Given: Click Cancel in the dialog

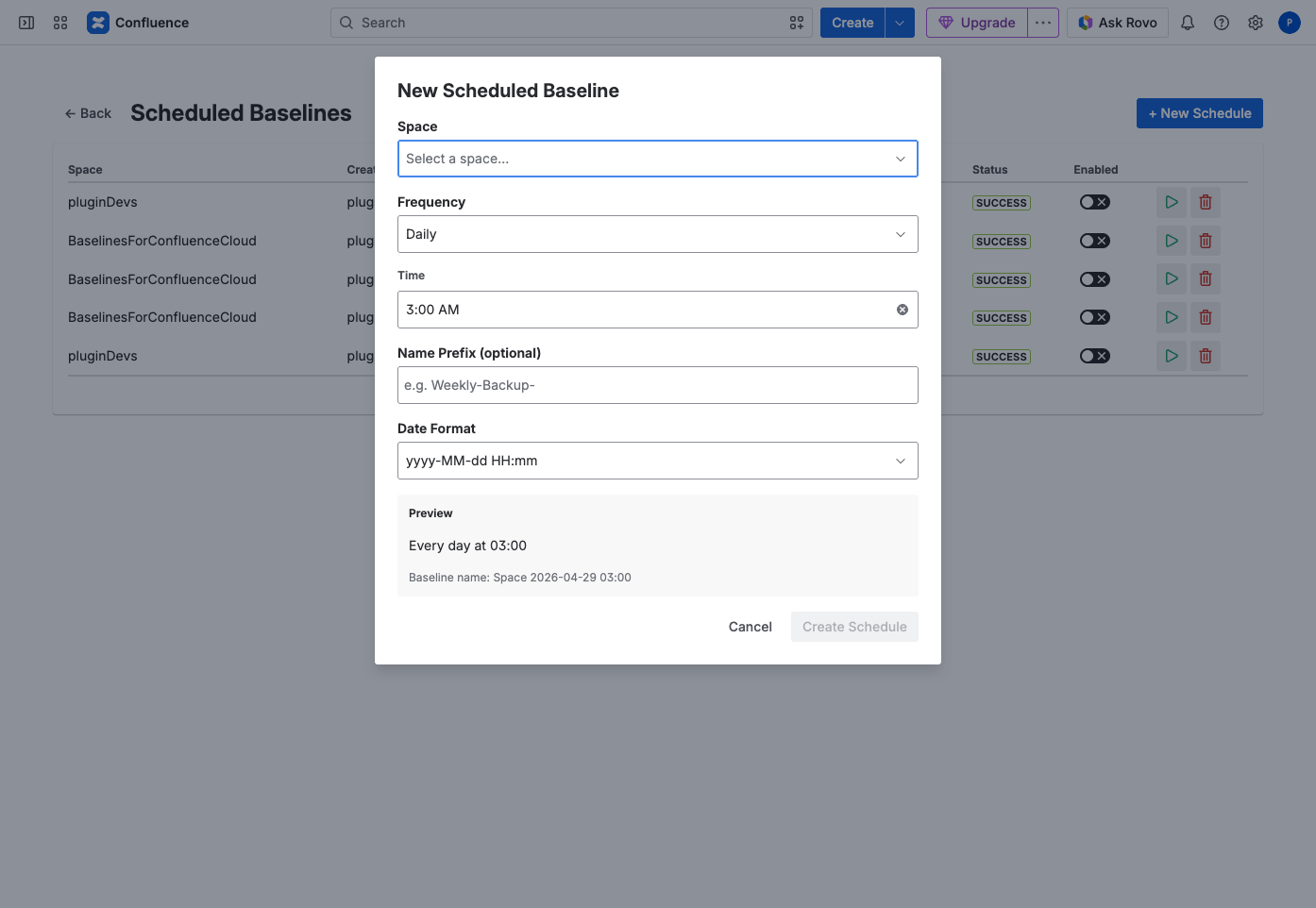Looking at the screenshot, I should 751,627.
